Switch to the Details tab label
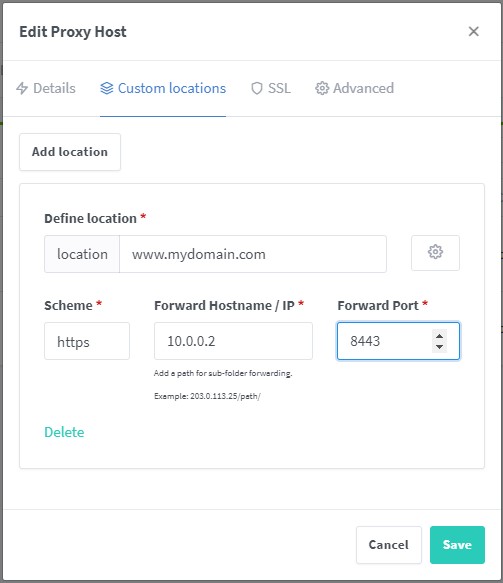 tap(54, 88)
